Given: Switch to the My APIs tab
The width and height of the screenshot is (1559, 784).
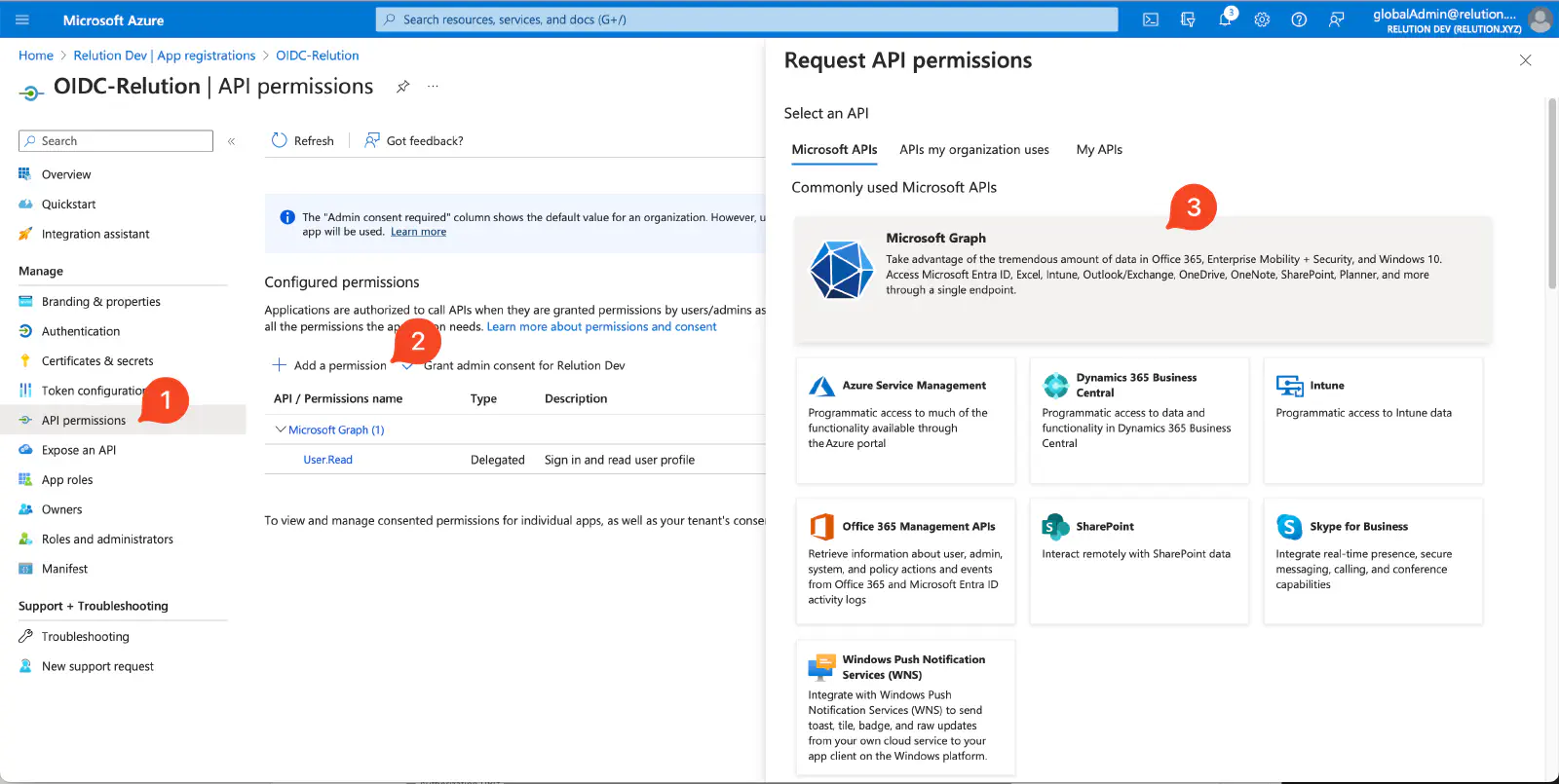Looking at the screenshot, I should [x=1099, y=150].
